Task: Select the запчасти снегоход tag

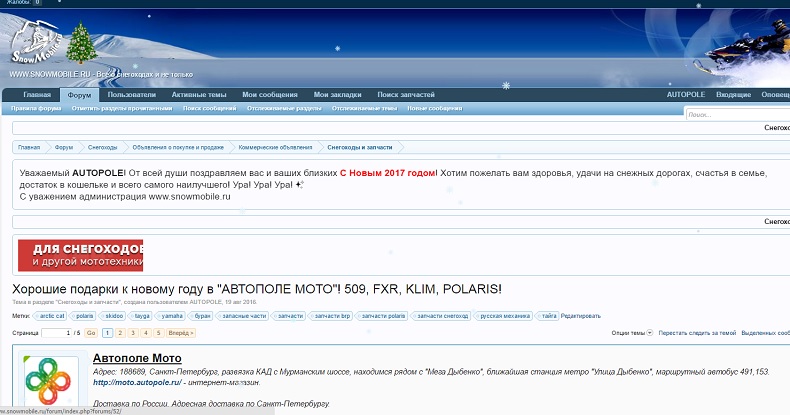Action: (441, 316)
